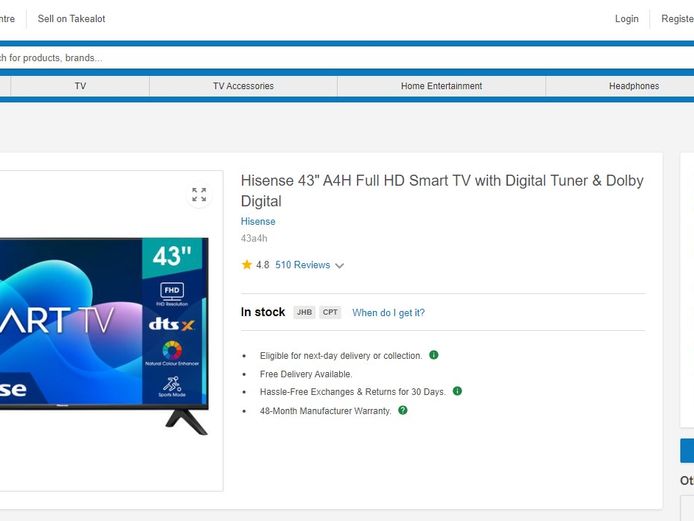The height and width of the screenshot is (521, 694).
Task: Open the TV Accessories category tab
Action: pyautogui.click(x=243, y=86)
